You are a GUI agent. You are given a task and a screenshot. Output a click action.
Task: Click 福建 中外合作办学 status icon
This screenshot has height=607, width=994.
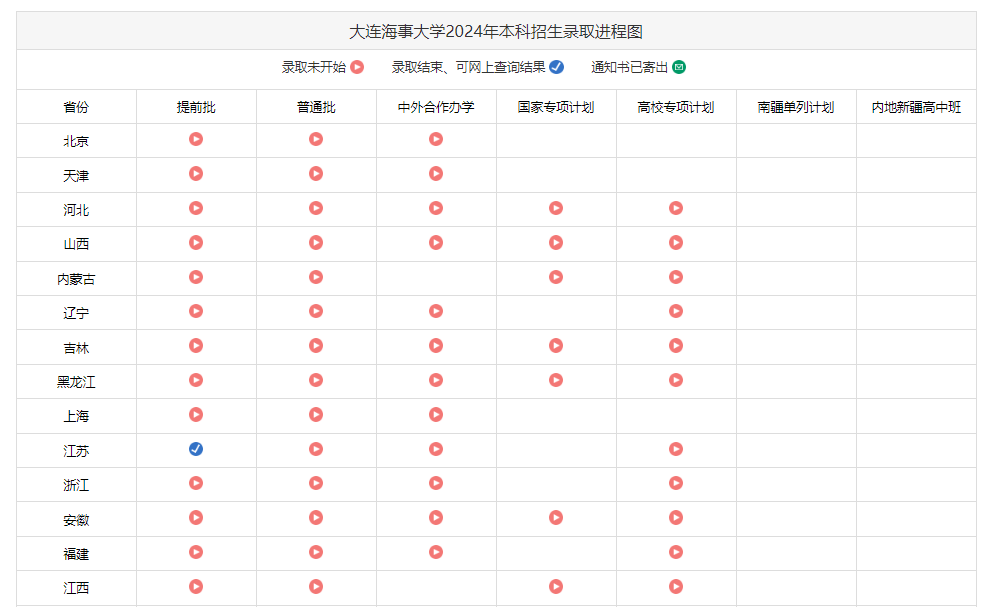pyautogui.click(x=436, y=552)
